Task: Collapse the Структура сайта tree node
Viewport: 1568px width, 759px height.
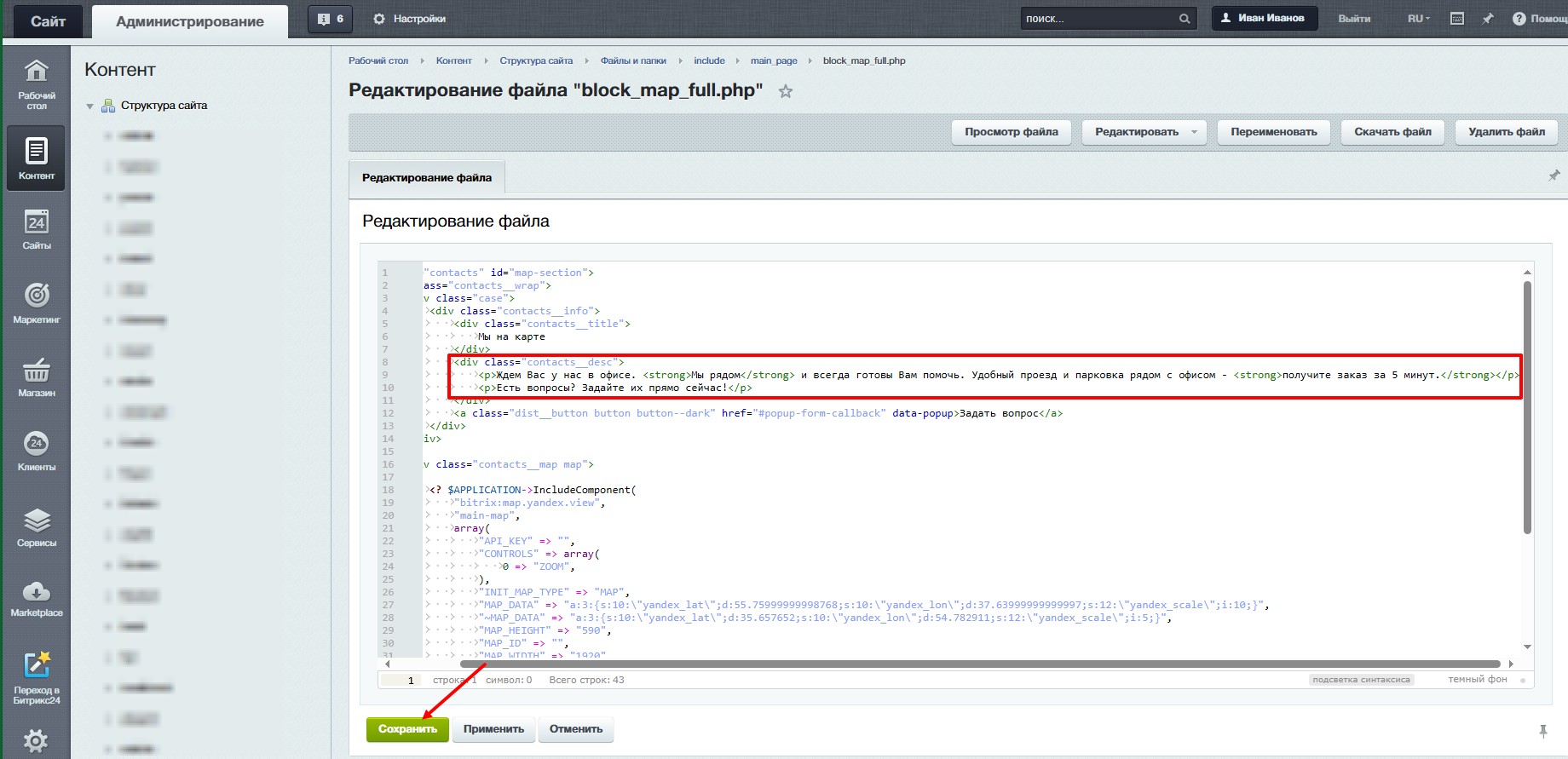Action: pos(89,106)
